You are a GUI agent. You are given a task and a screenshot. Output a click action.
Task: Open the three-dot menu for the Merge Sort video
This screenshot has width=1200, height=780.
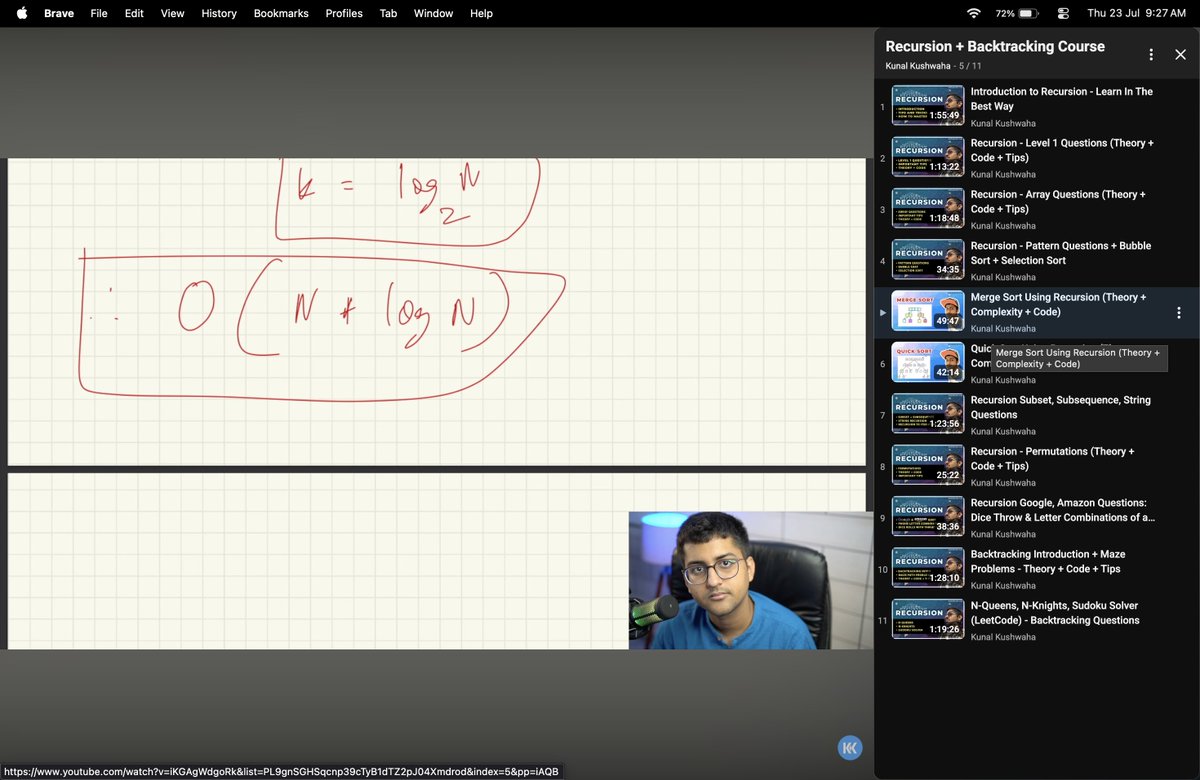(x=1179, y=313)
